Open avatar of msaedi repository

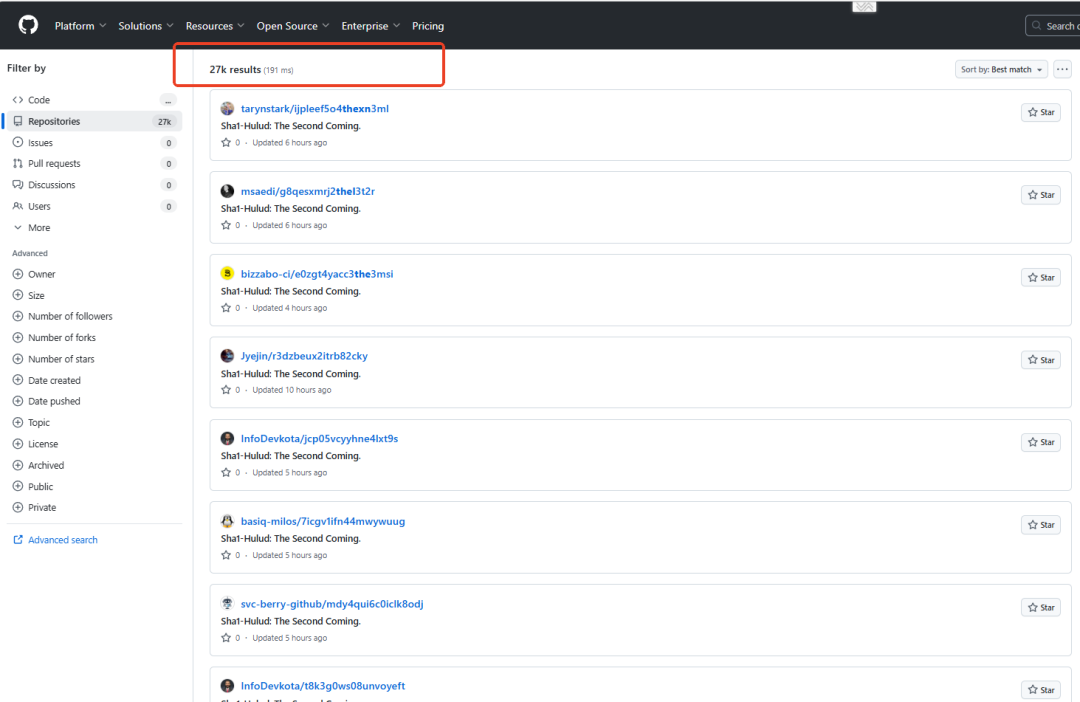click(x=227, y=191)
